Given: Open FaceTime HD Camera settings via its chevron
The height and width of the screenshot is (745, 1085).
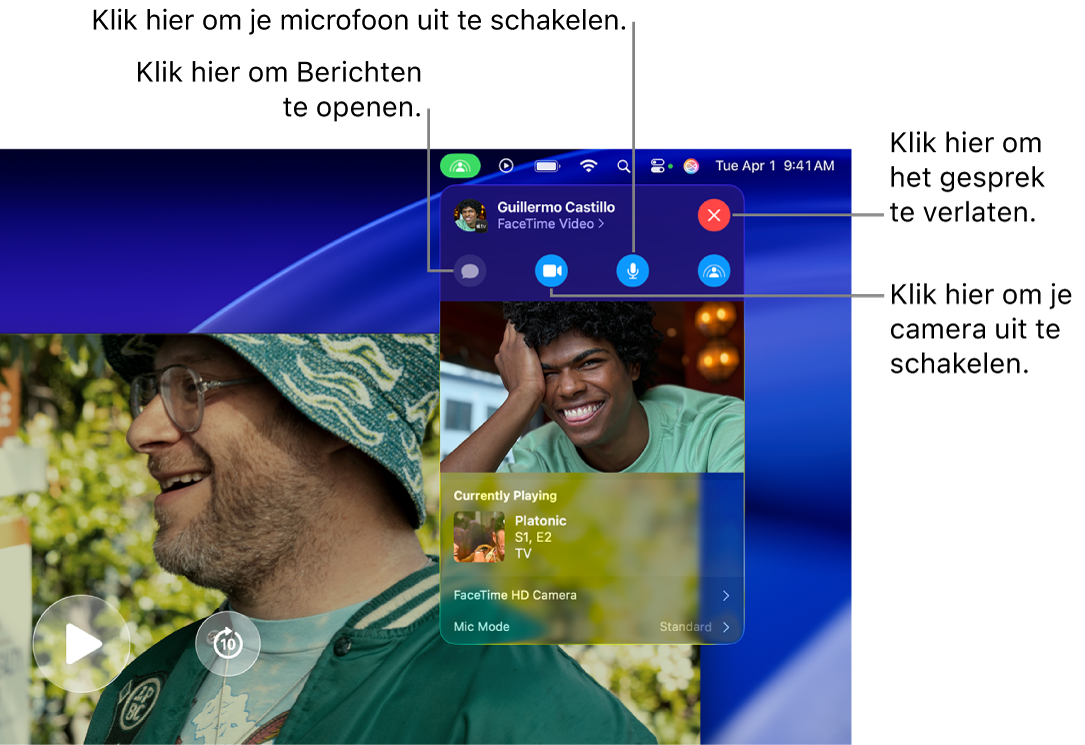Looking at the screenshot, I should (725, 594).
